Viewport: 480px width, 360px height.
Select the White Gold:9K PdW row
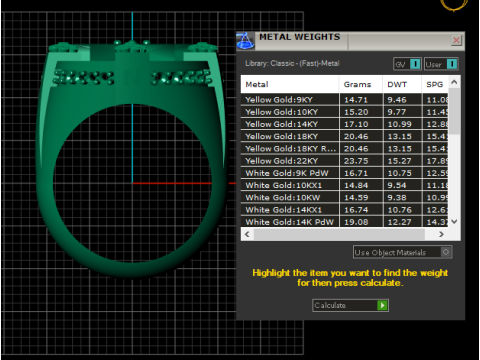(344, 173)
